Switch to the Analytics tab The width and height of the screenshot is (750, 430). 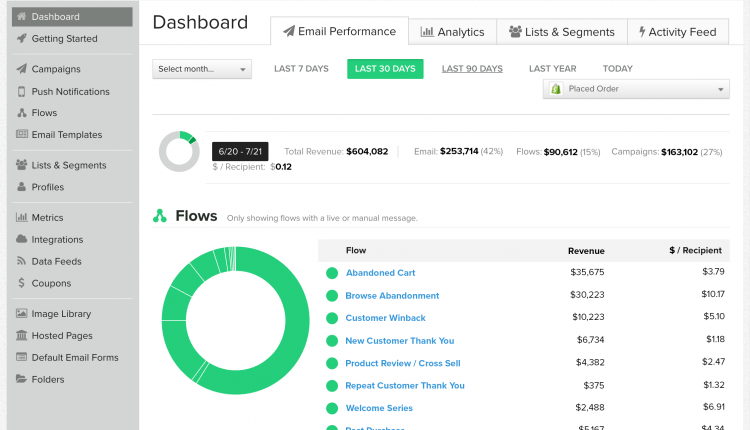[x=452, y=32]
